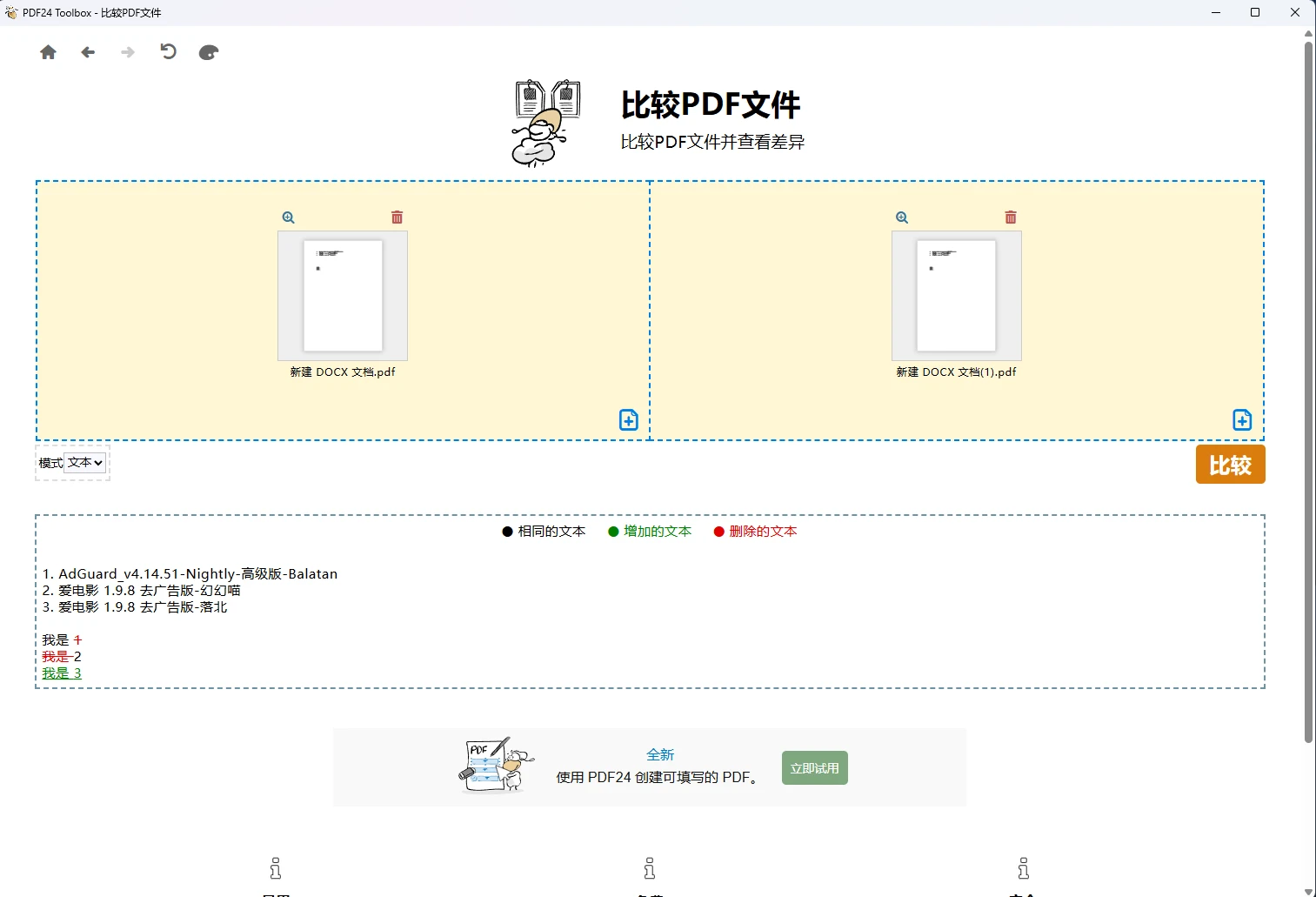1316x897 pixels.
Task: Click the home icon in the toolbar
Action: pos(49,52)
